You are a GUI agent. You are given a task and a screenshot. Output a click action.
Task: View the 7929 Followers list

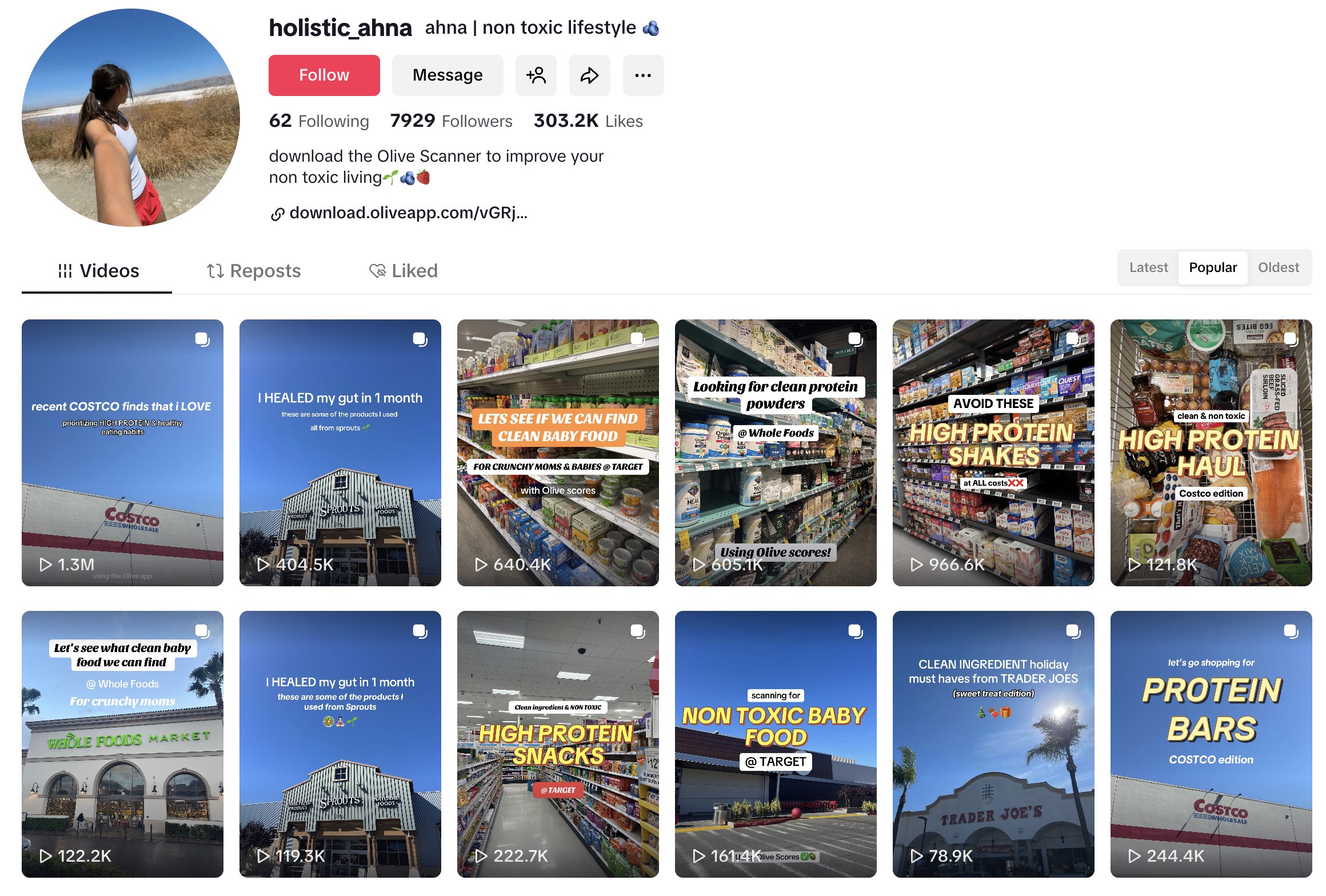[x=451, y=121]
